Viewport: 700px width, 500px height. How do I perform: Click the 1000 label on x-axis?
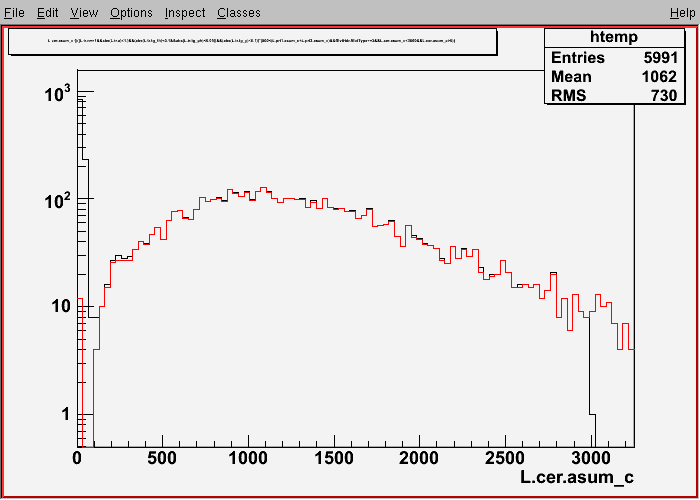[x=248, y=458]
